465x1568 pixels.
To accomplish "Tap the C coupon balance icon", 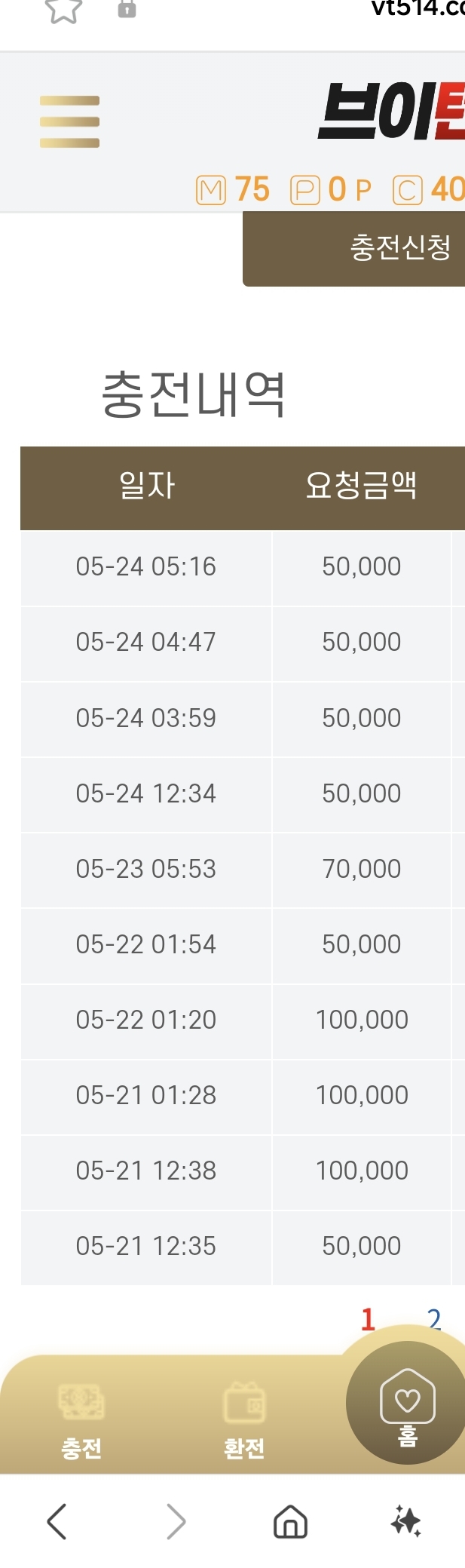I will click(408, 190).
